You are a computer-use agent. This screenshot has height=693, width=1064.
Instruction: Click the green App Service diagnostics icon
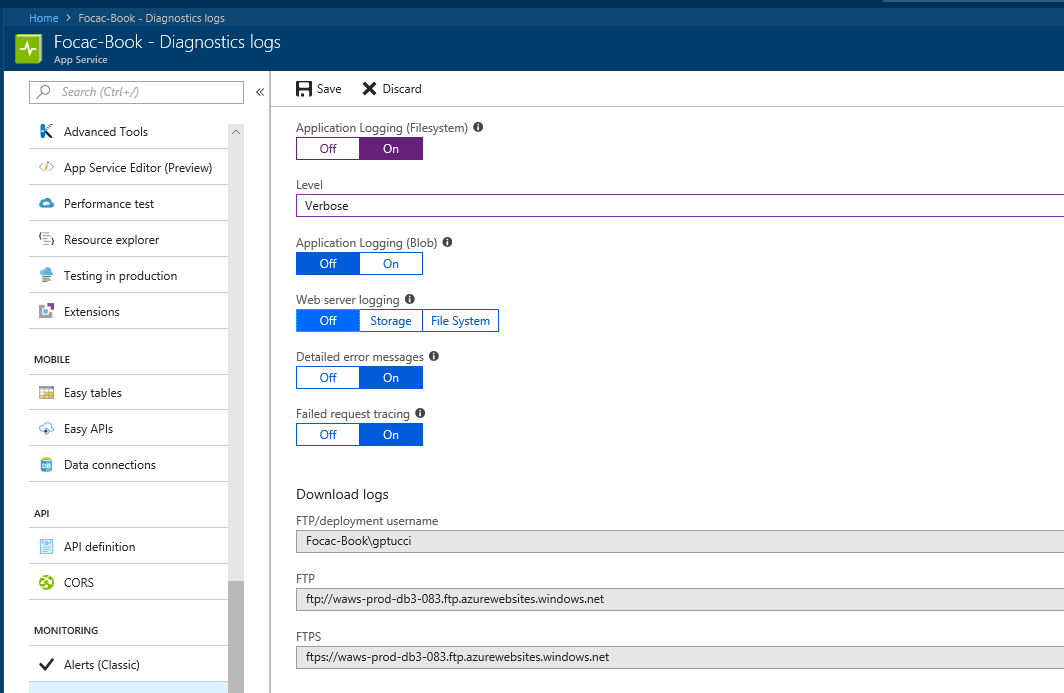click(x=28, y=49)
